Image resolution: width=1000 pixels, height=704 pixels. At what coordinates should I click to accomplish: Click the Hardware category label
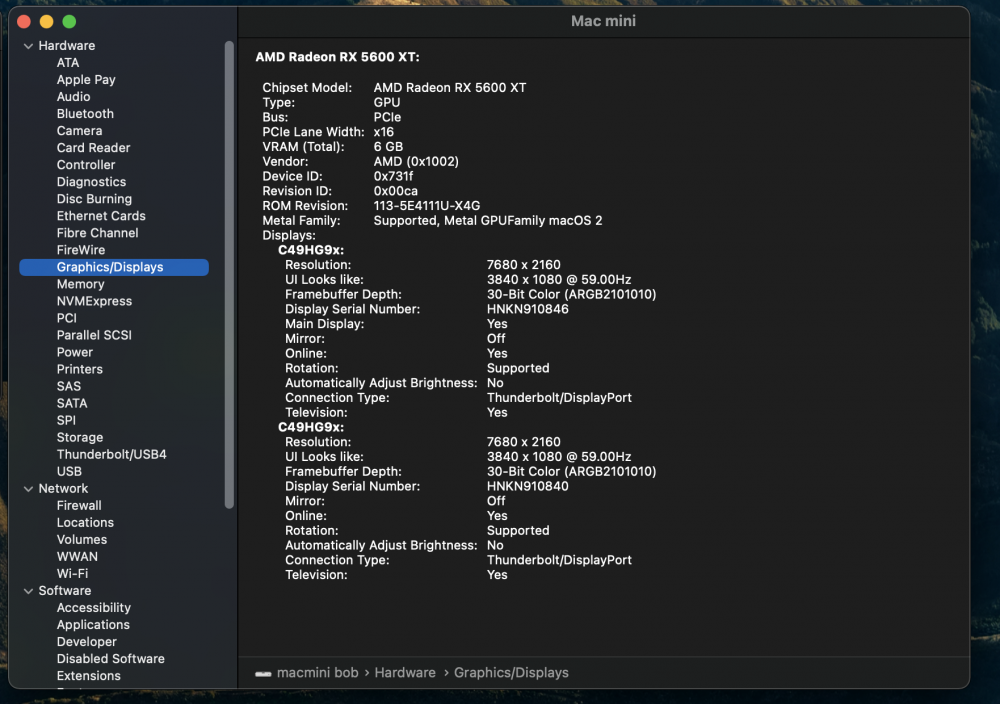point(66,46)
